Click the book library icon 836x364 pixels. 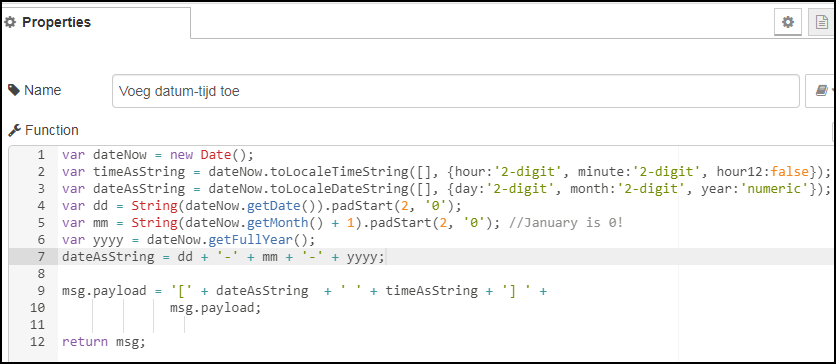[821, 91]
